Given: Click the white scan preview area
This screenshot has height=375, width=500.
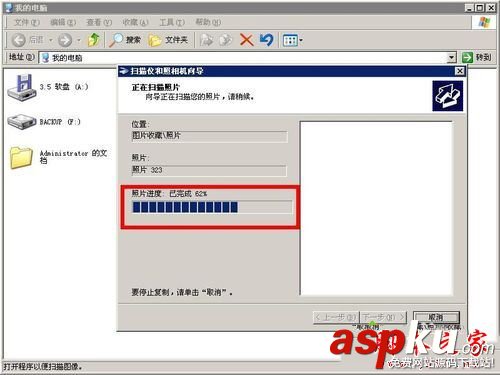Looking at the screenshot, I should 376,208.
